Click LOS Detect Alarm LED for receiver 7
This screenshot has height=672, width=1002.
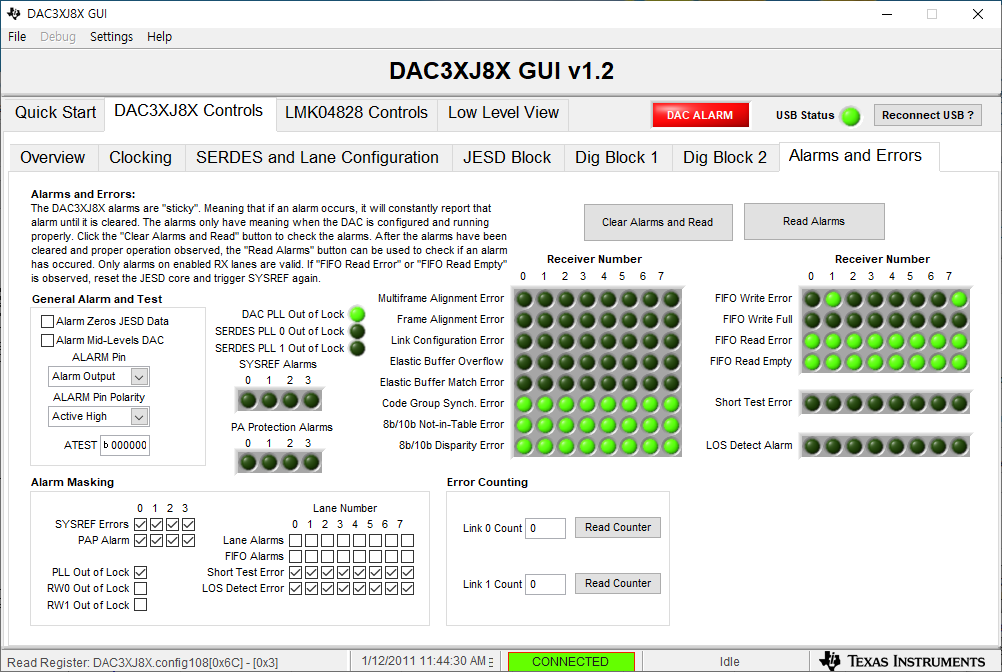[959, 446]
